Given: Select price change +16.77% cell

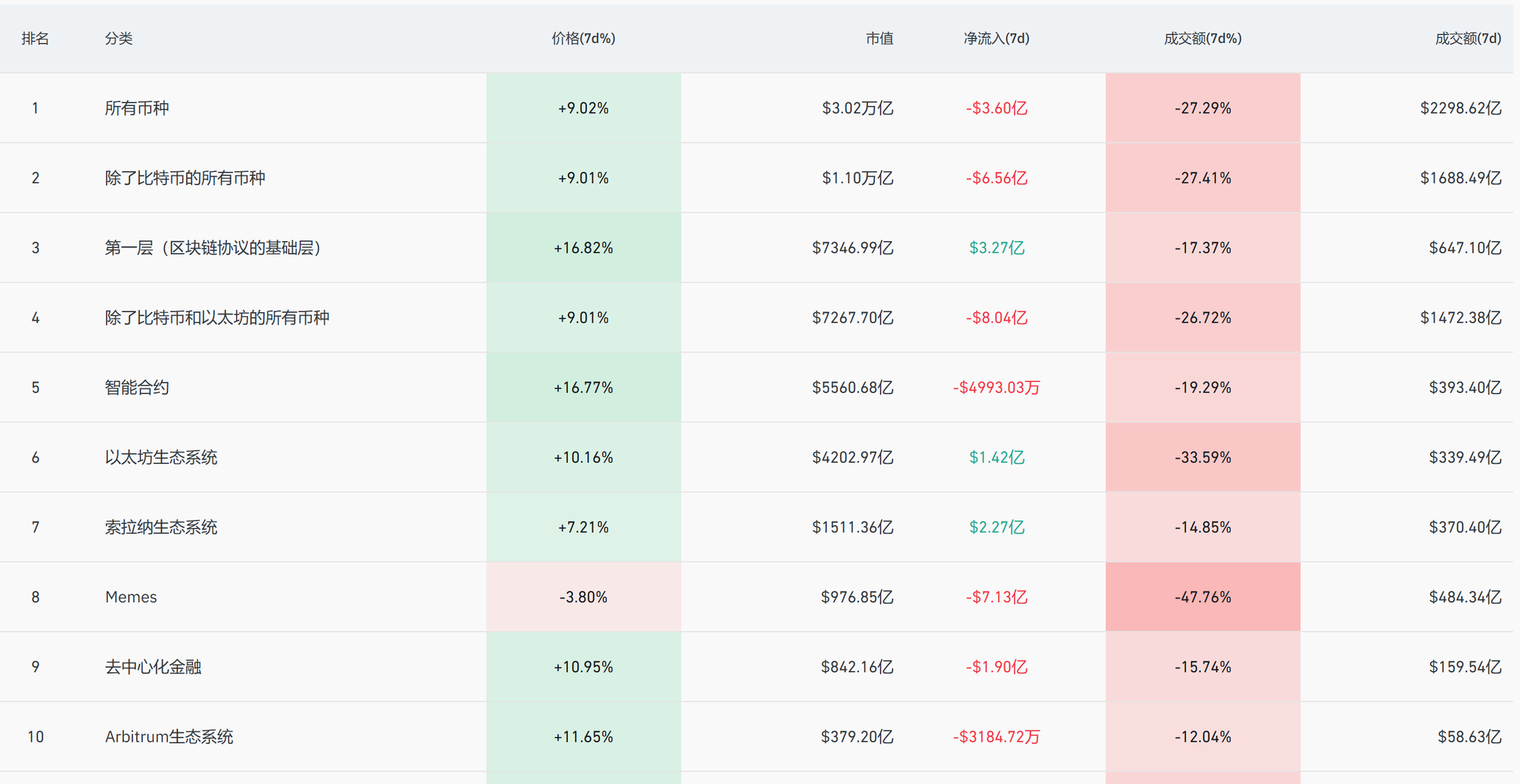Looking at the screenshot, I should tap(583, 387).
